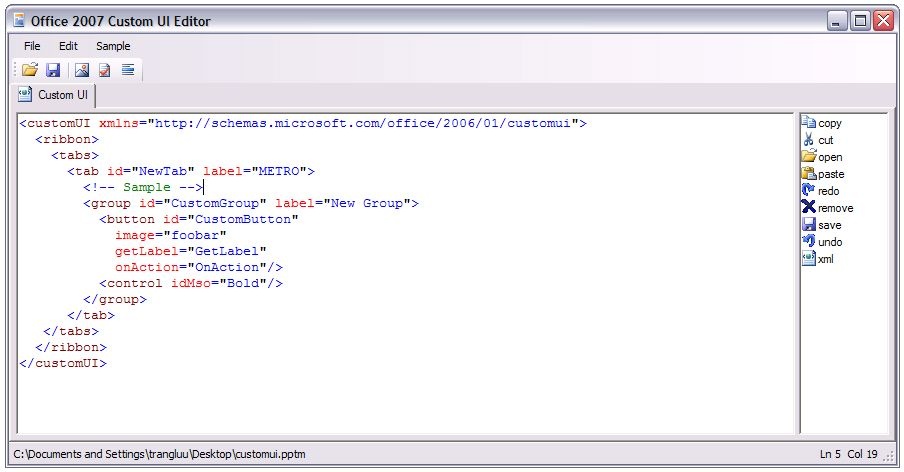This screenshot has height=472, width=904.
Task: Select the open folder icon in the image list
Action: (x=809, y=156)
